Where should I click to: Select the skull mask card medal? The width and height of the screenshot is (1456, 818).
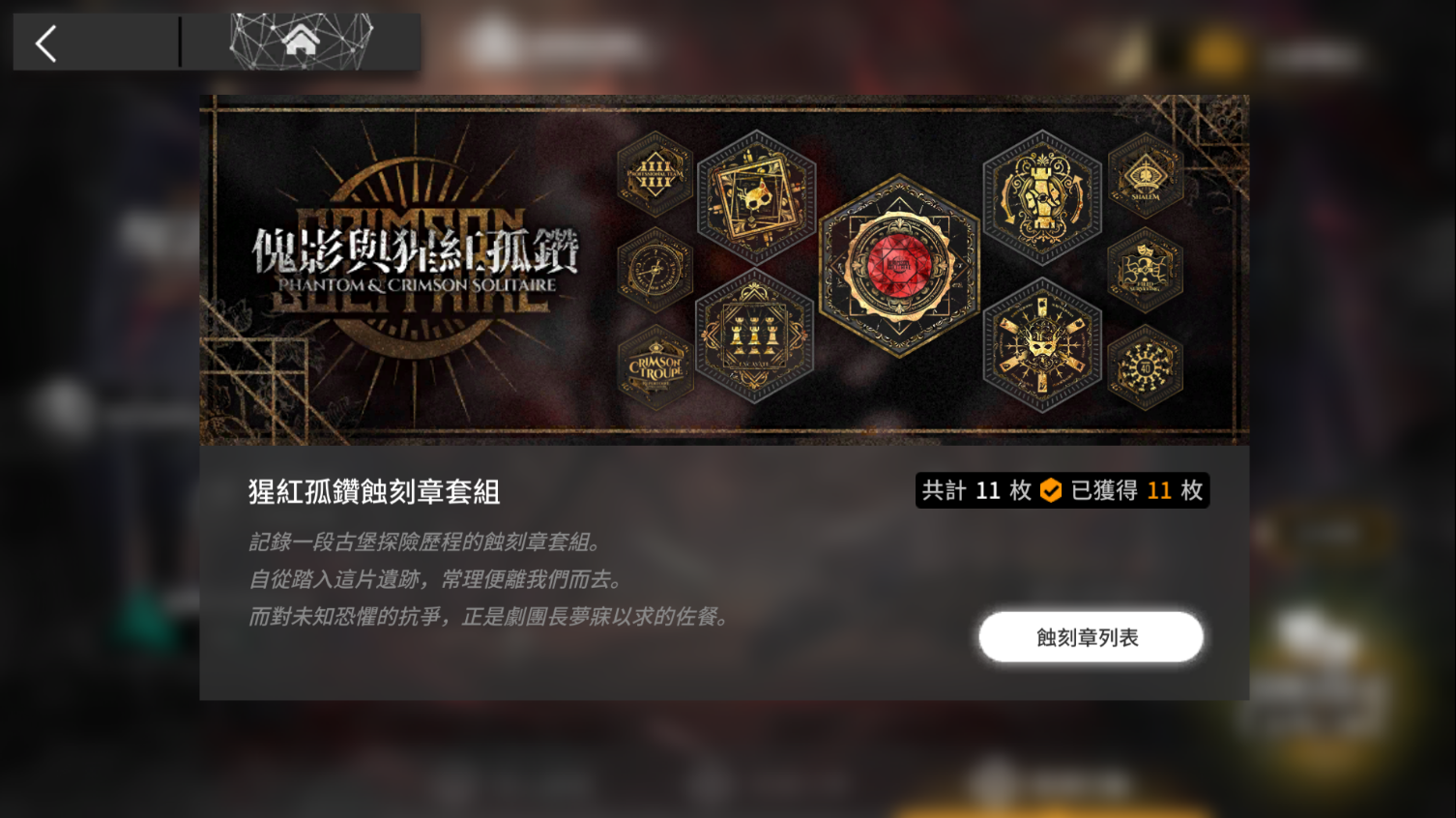(756, 197)
